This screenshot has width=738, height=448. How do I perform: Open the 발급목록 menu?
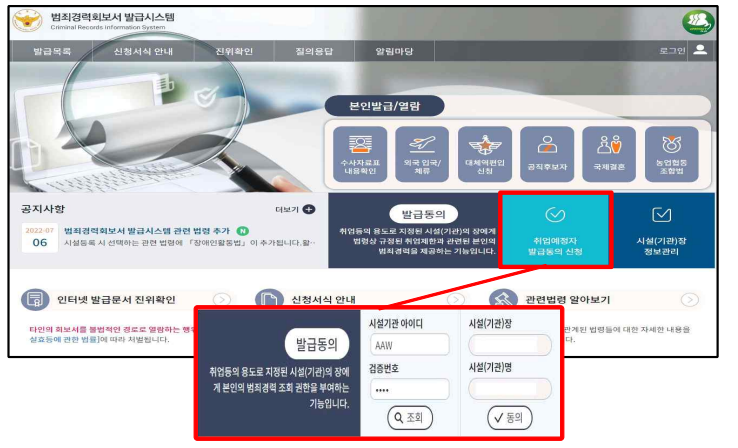pos(52,51)
